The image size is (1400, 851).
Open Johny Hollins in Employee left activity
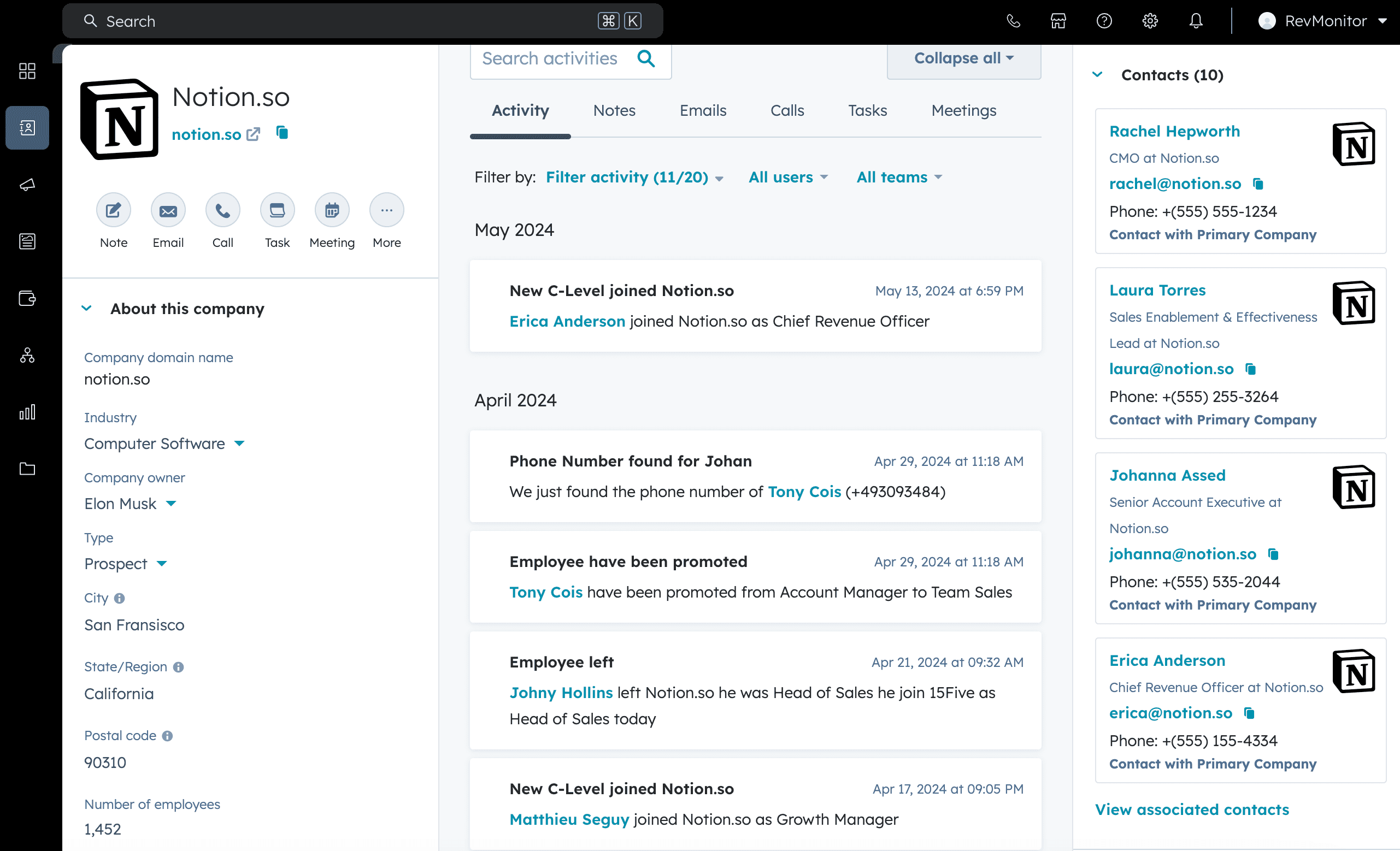pos(561,693)
